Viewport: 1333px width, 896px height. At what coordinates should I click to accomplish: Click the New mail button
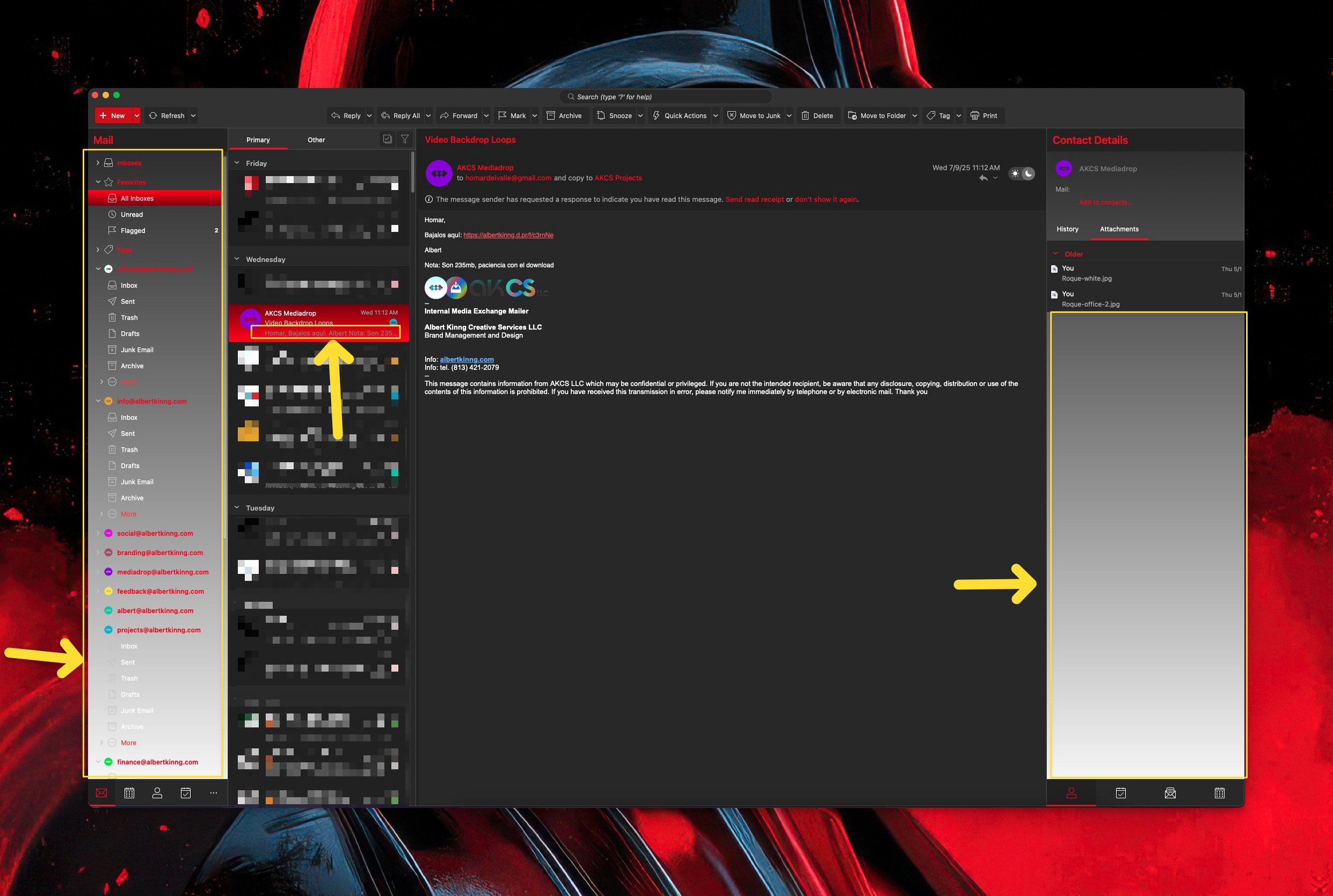coord(113,115)
